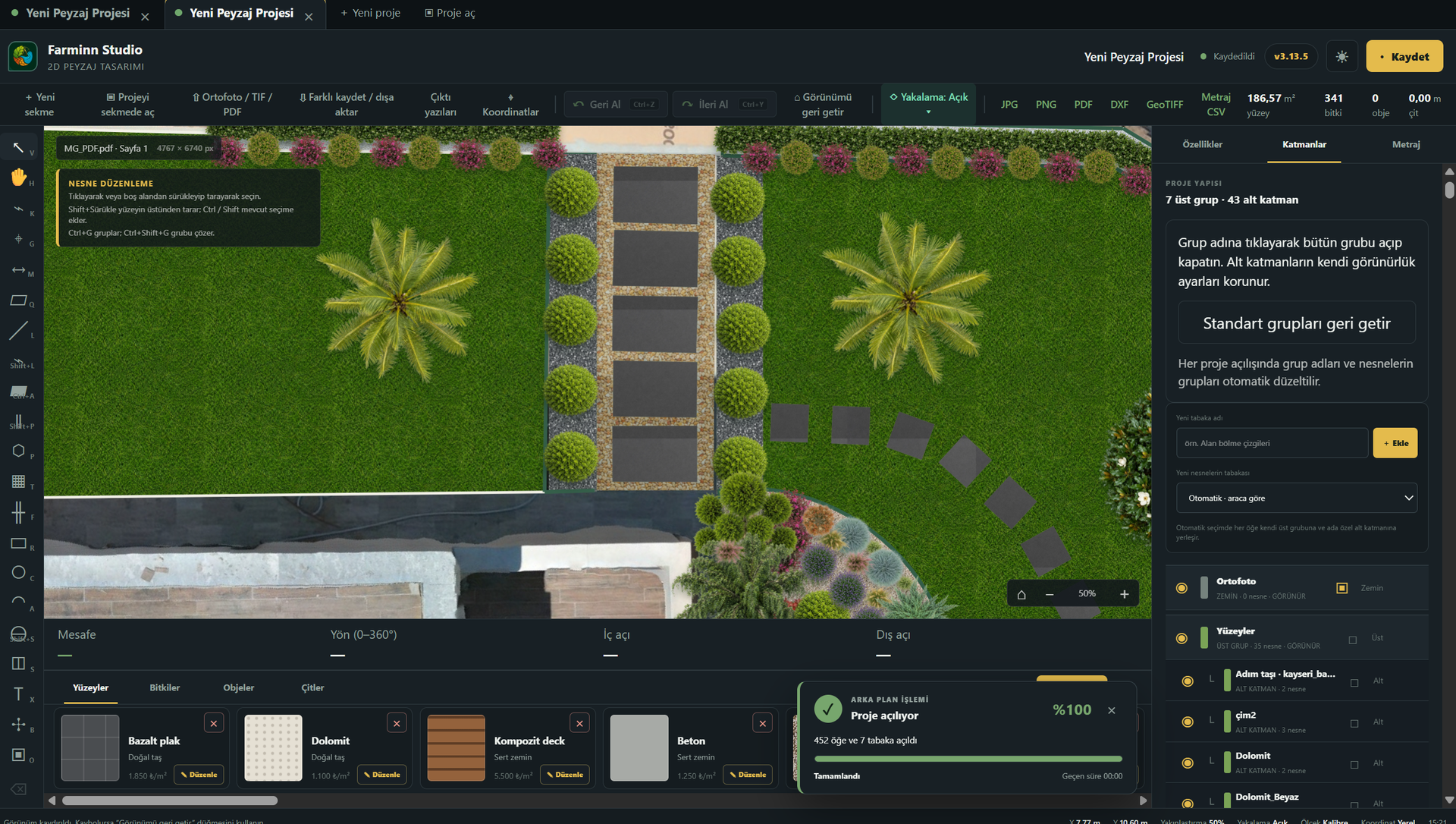Open the Otomatik · araca göre dropdown
The image size is (1456, 824).
point(1297,498)
